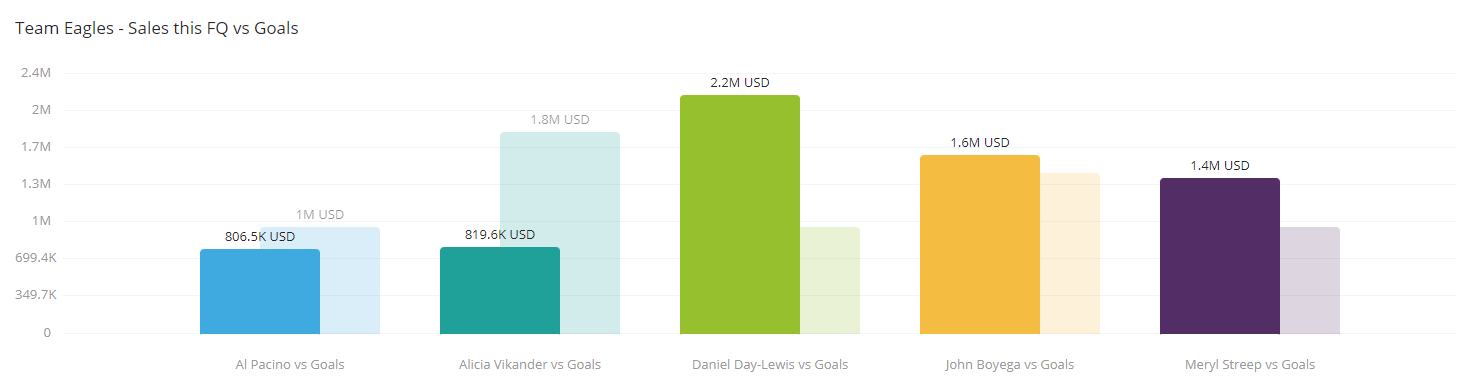Click the 819.6K USD data label

coord(500,235)
